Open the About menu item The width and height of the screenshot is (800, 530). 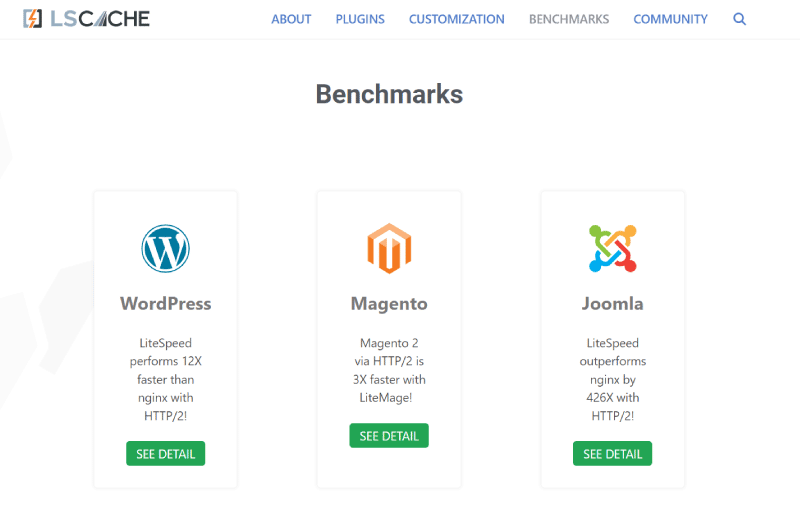click(291, 19)
